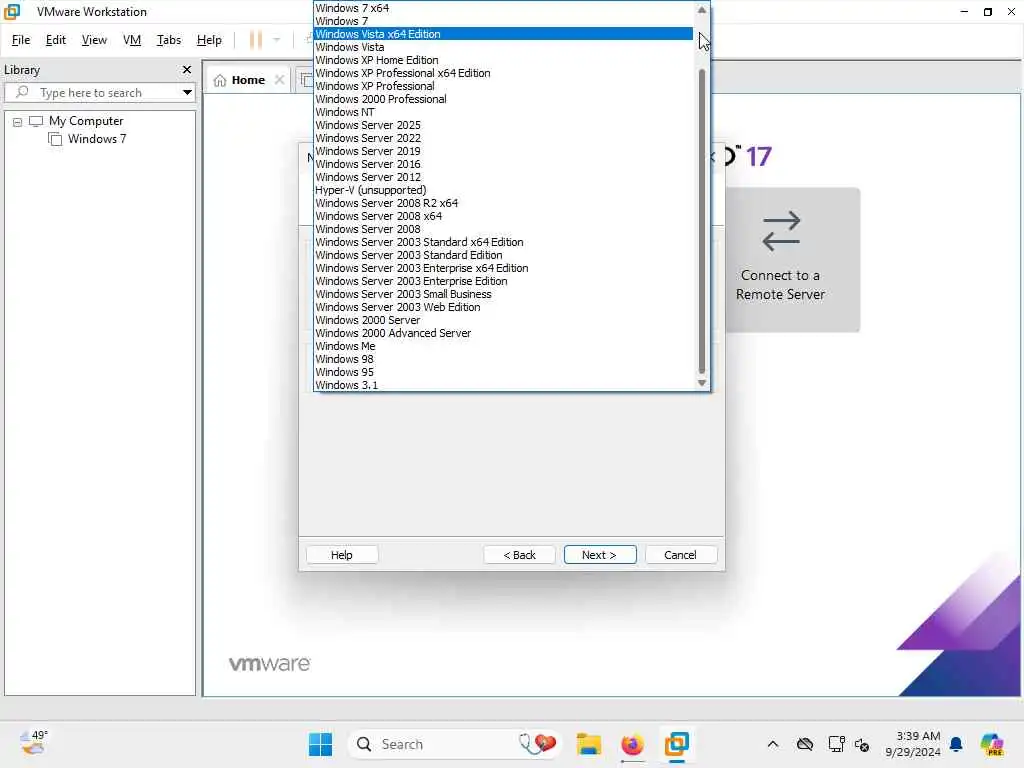Open Copilot preview icon in taskbar
1024x768 pixels.
[x=992, y=744]
